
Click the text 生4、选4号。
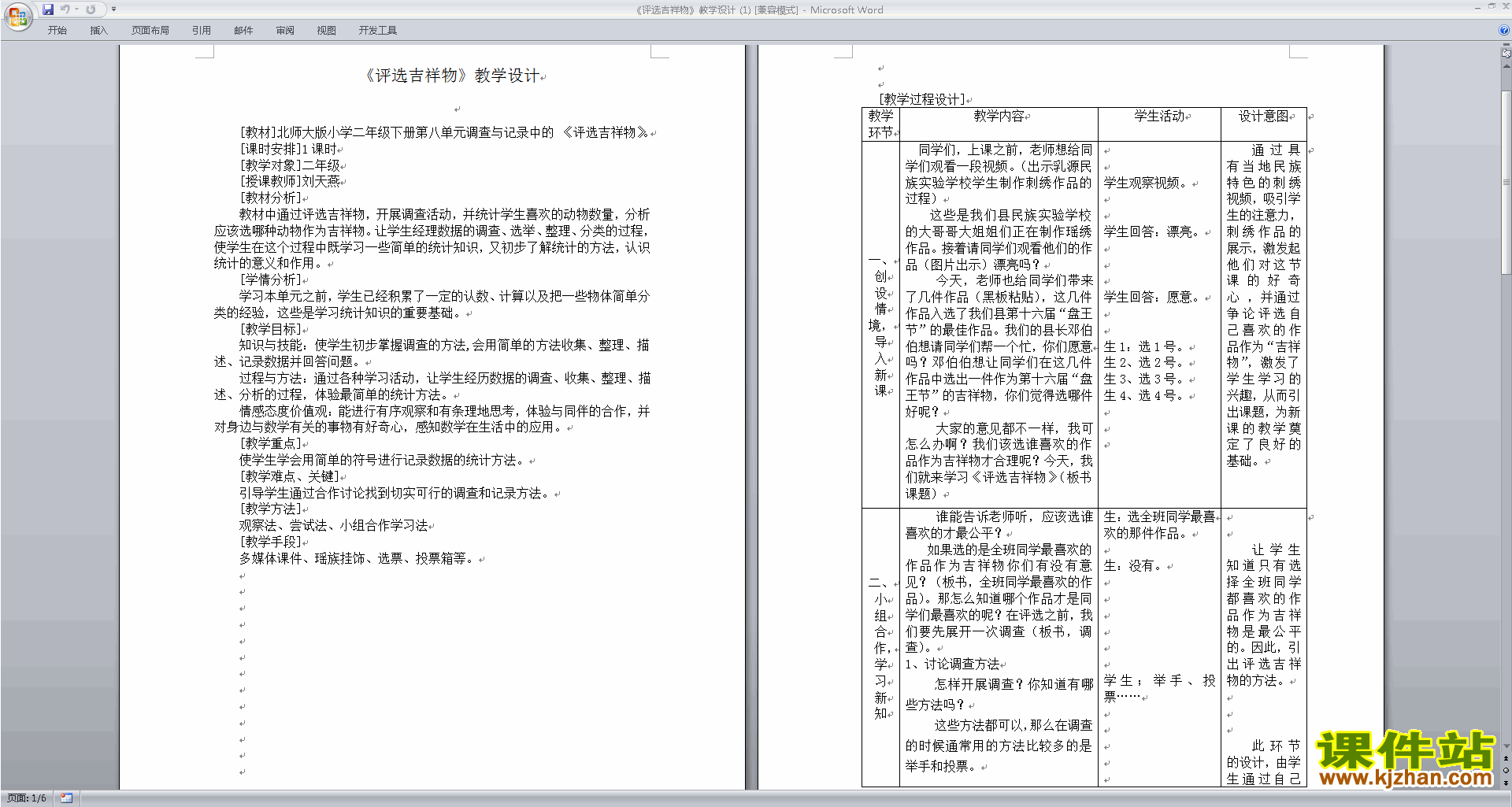(1146, 395)
